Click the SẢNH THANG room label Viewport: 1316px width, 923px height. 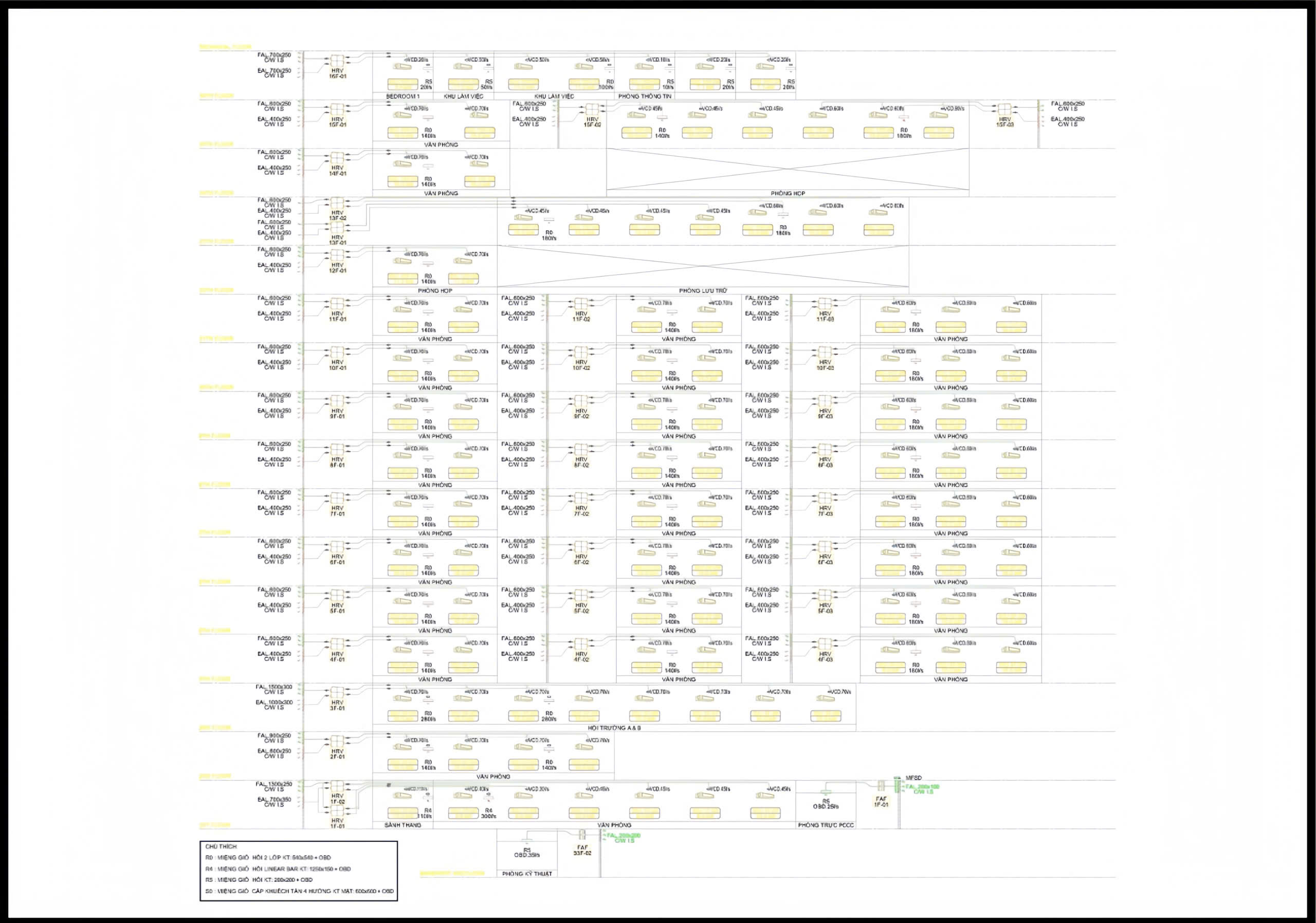tap(404, 825)
